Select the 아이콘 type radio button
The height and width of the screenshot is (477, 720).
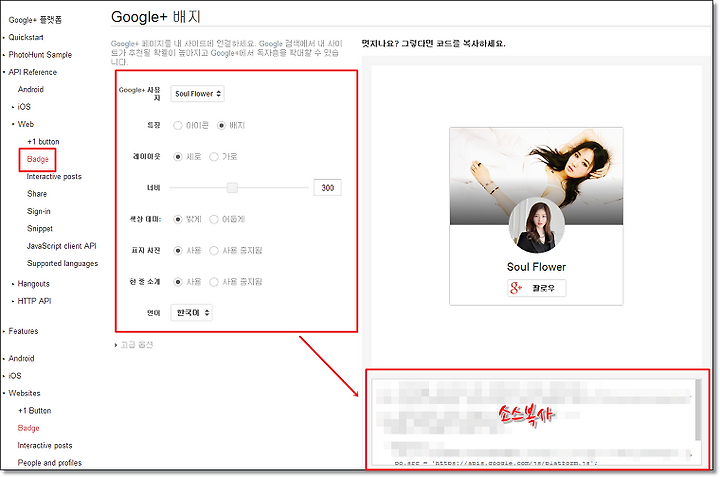178,125
